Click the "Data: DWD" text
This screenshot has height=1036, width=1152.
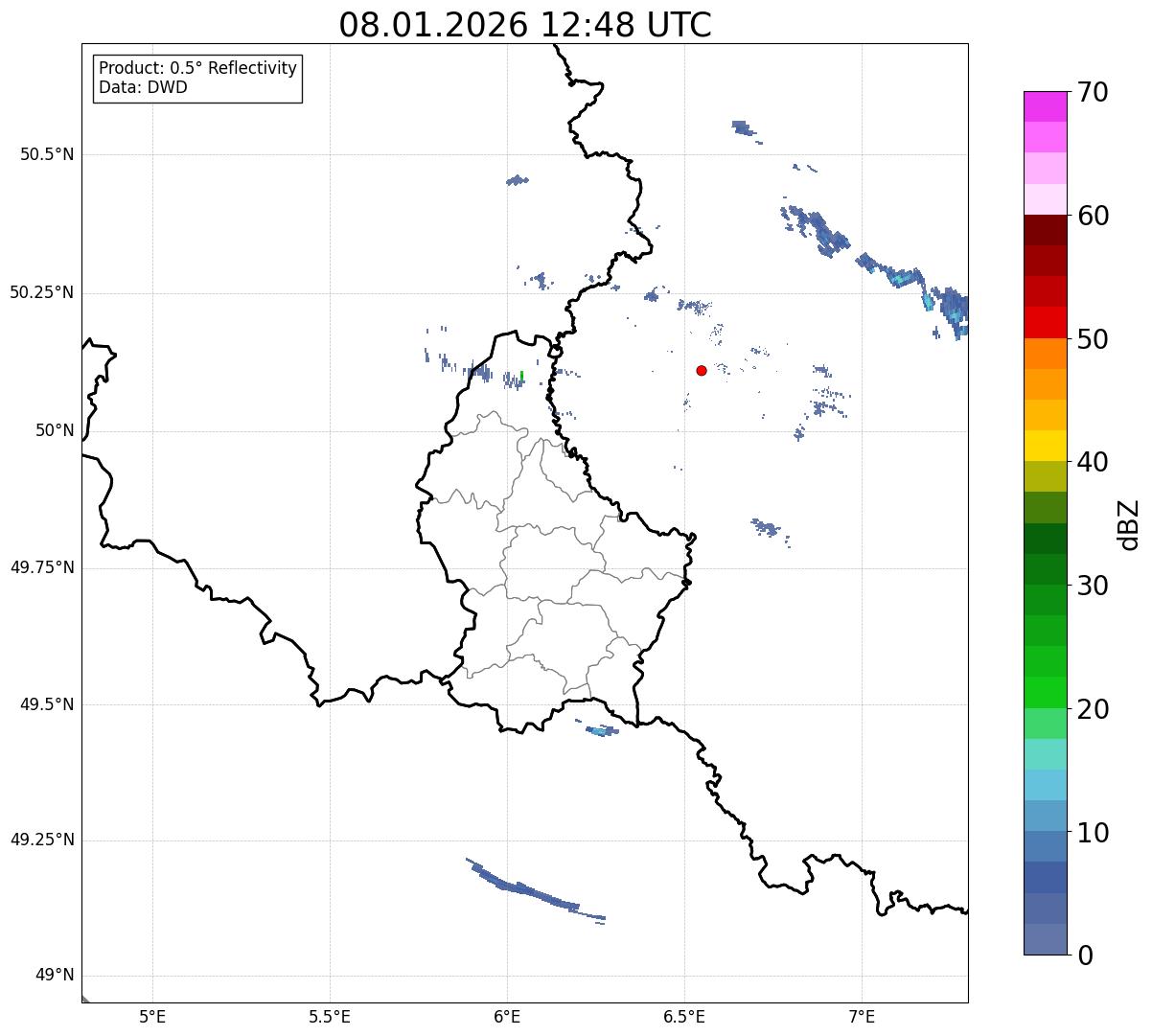click(143, 88)
